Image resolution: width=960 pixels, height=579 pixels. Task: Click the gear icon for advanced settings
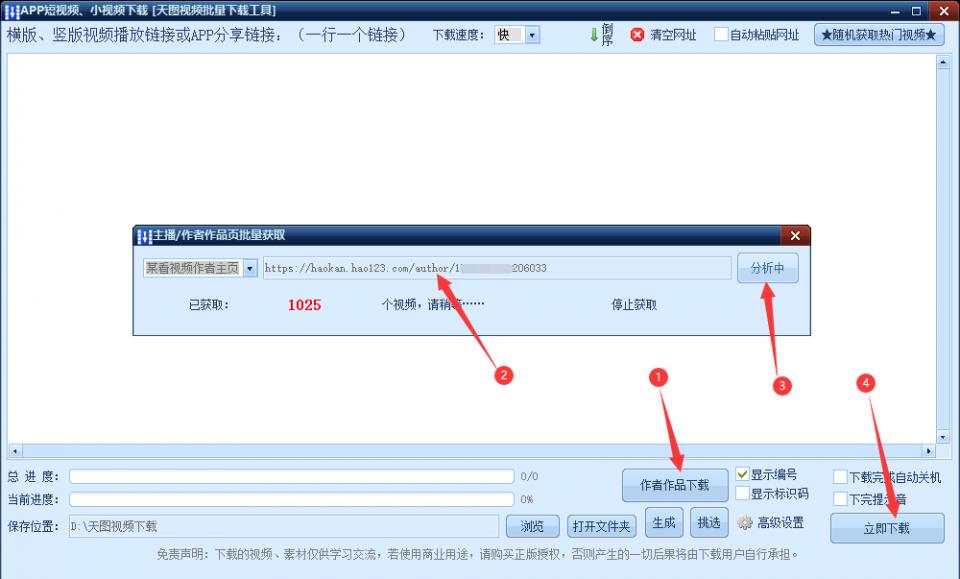tap(744, 523)
